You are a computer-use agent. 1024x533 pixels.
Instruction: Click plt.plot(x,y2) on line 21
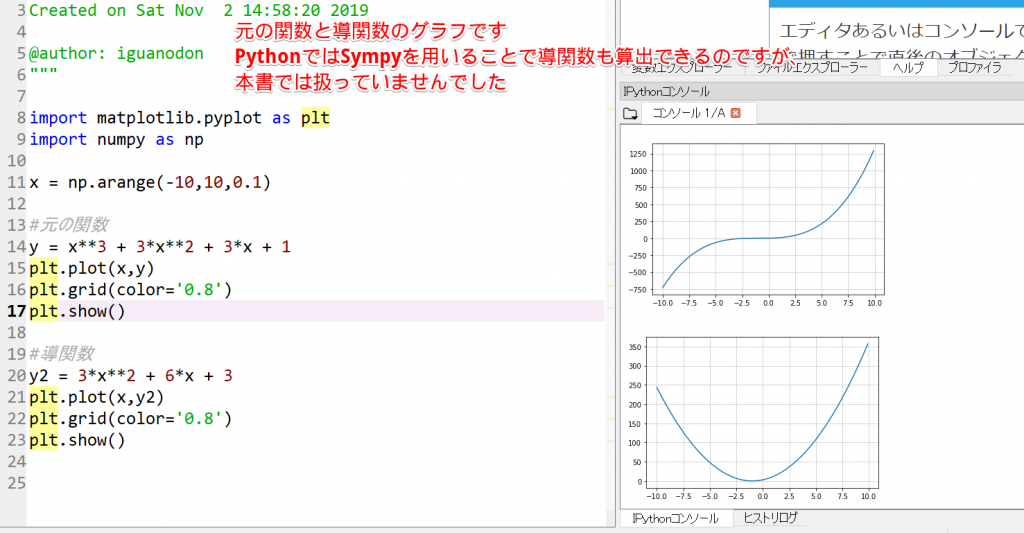pos(97,396)
